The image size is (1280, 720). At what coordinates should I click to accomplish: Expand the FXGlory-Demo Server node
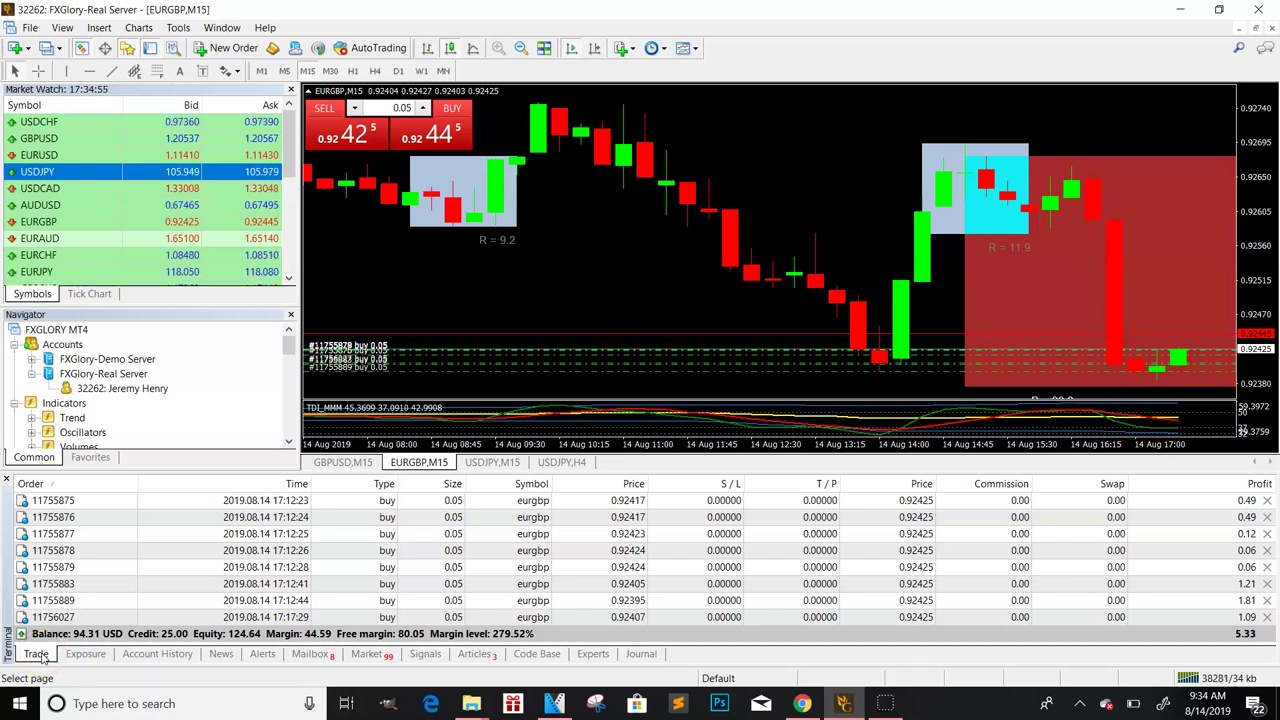click(x=32, y=359)
